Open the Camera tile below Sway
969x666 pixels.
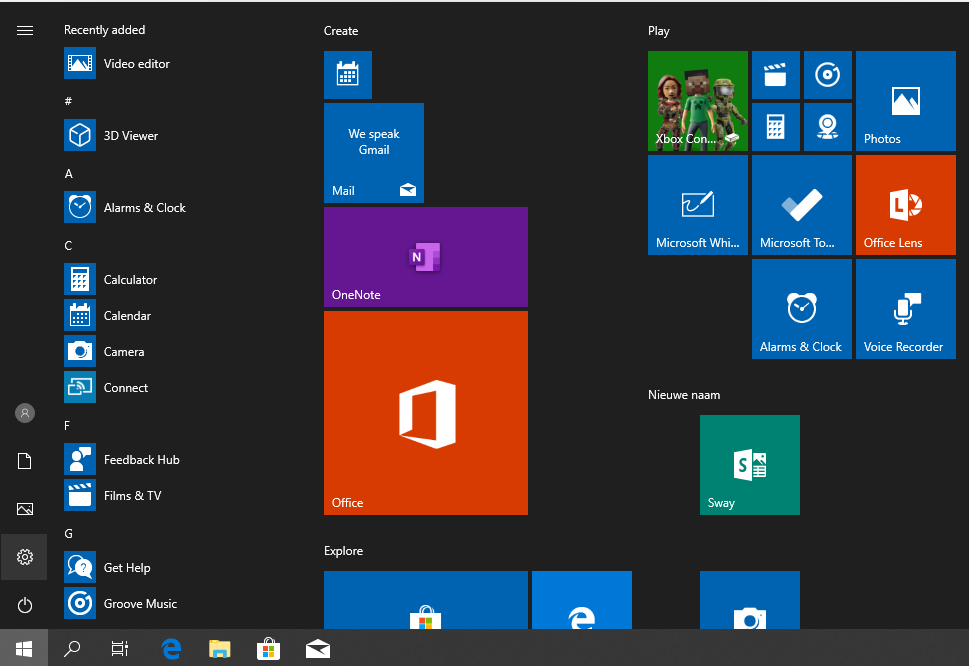point(750,600)
